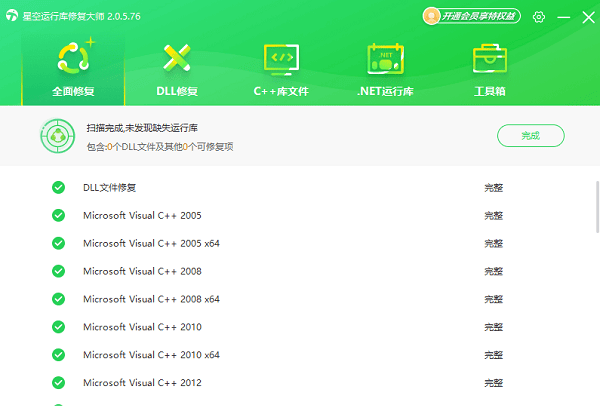600x411 pixels.
Task: Click green check beside Visual C++ 2008 x64
Action: point(58,299)
